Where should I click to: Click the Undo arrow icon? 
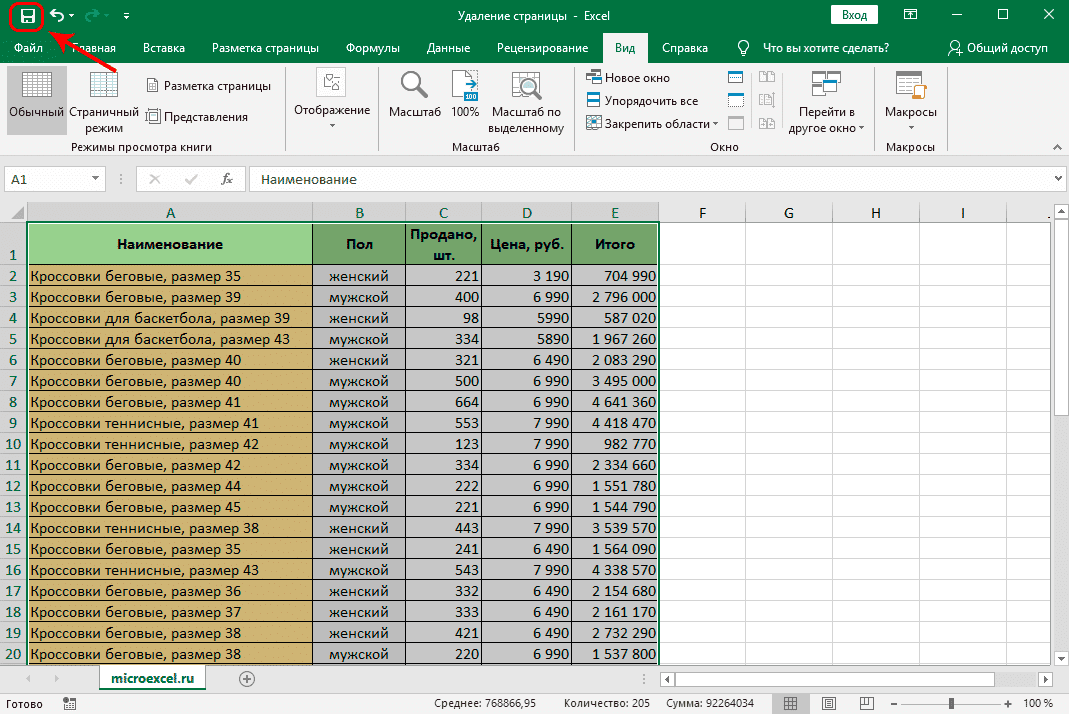point(57,16)
